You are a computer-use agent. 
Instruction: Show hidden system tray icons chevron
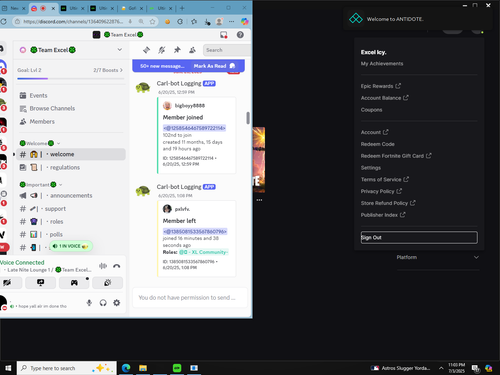point(441,368)
